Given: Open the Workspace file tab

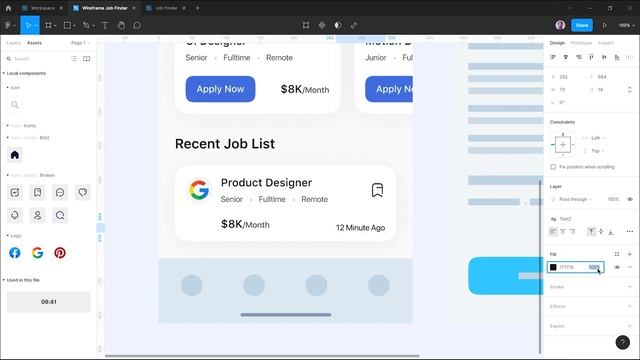Looking at the screenshot, I should click(42, 8).
